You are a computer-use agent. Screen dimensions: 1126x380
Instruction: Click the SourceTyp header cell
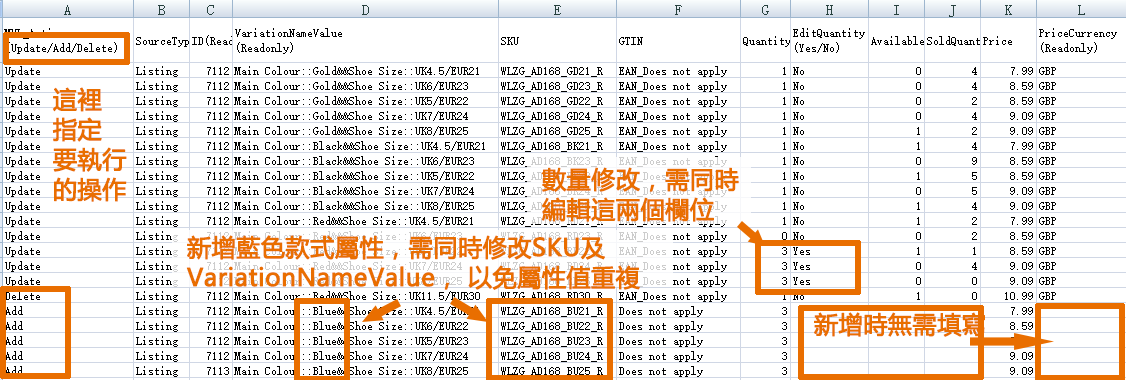[162, 41]
